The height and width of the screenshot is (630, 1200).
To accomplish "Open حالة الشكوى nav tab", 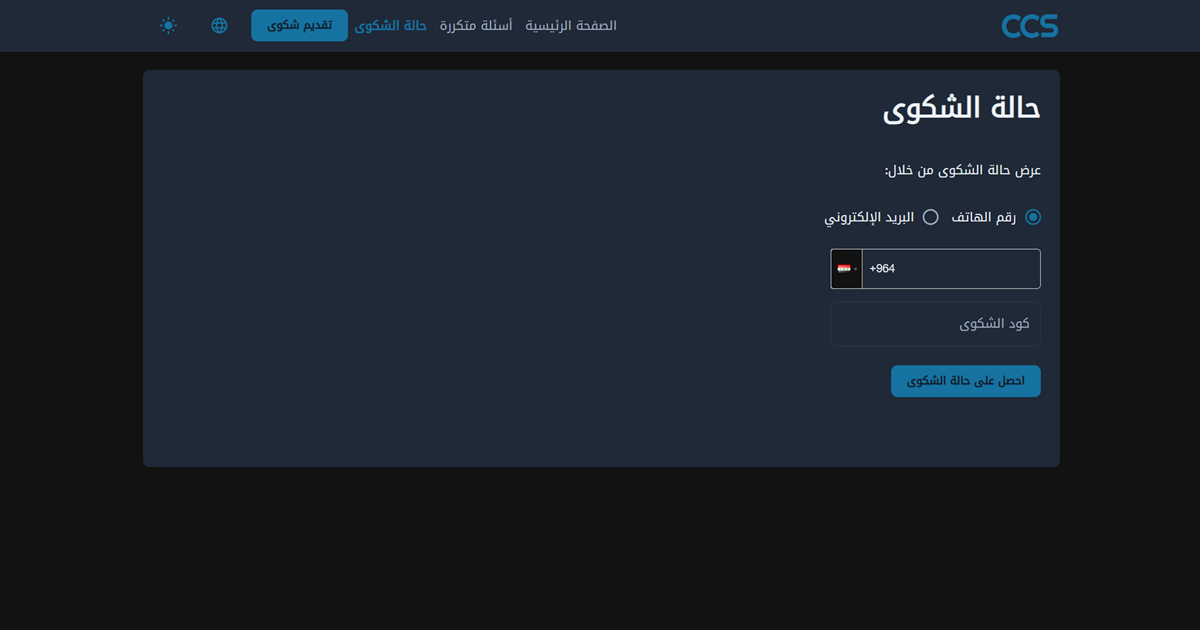I will click(x=391, y=26).
